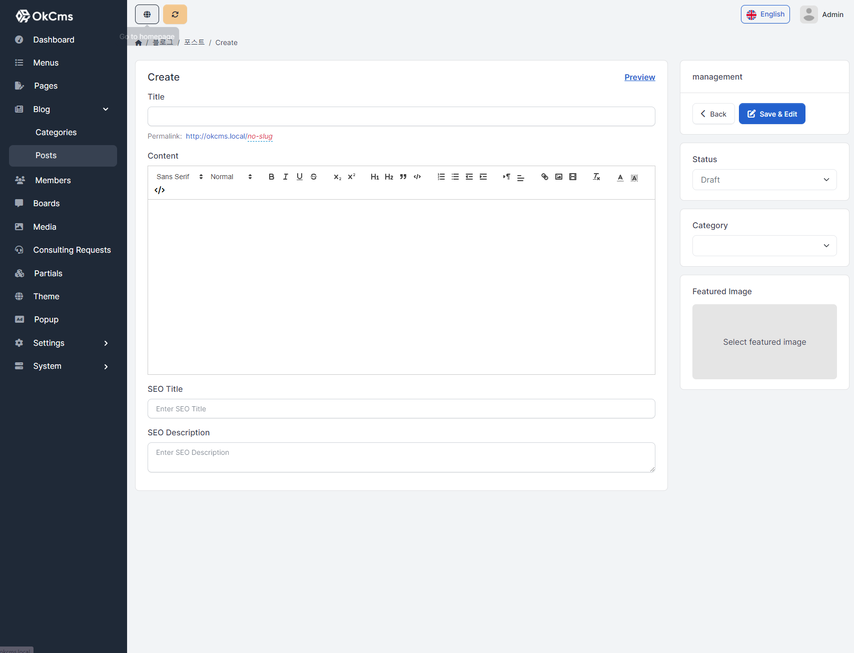This screenshot has width=854, height=653.
Task: Click the blockquote icon in toolbar
Action: [403, 177]
